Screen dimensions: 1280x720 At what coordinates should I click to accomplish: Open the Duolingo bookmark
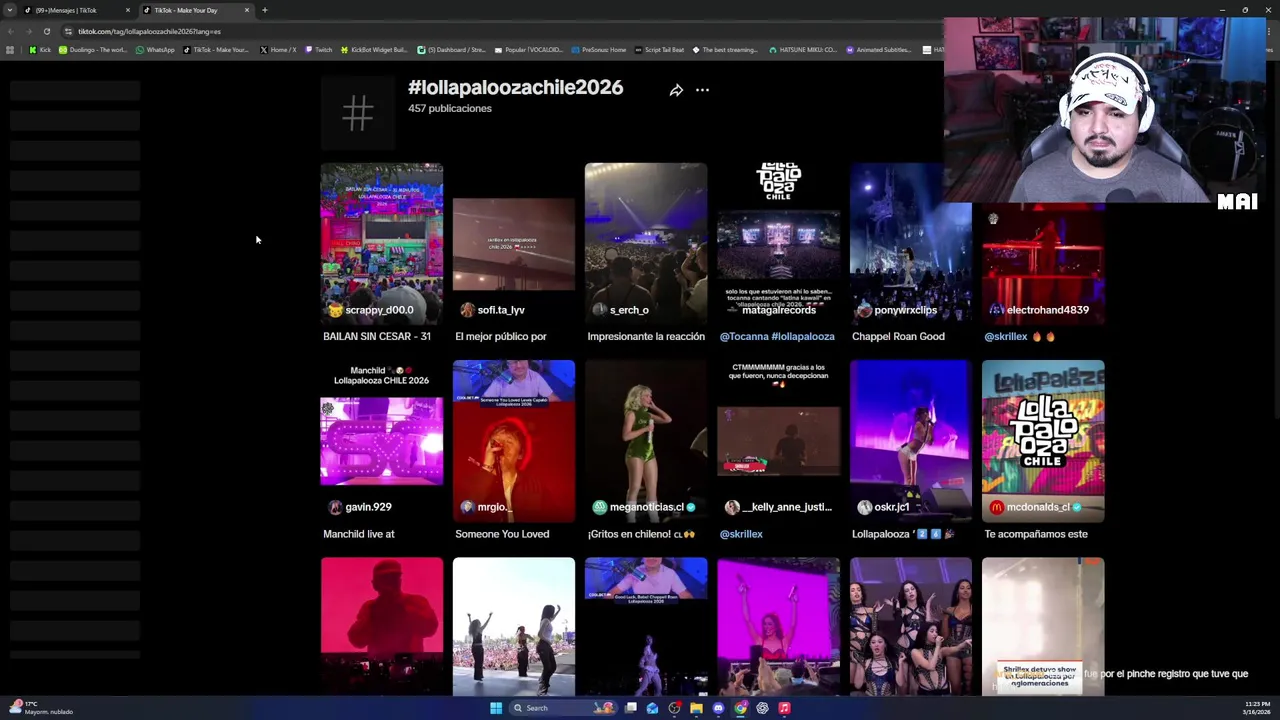tap(93, 49)
